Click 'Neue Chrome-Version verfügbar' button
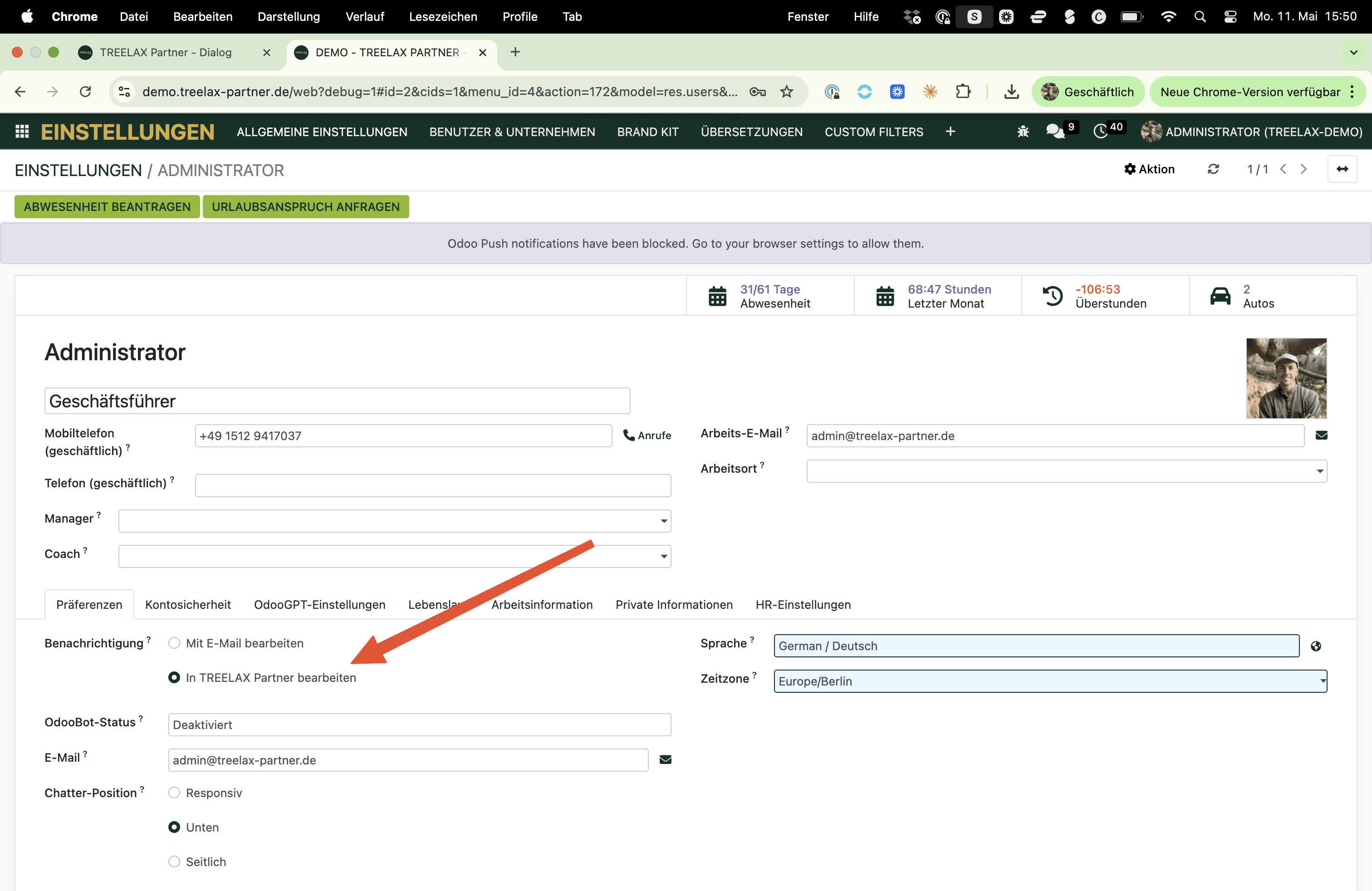Viewport: 1372px width, 891px height. [1258, 92]
